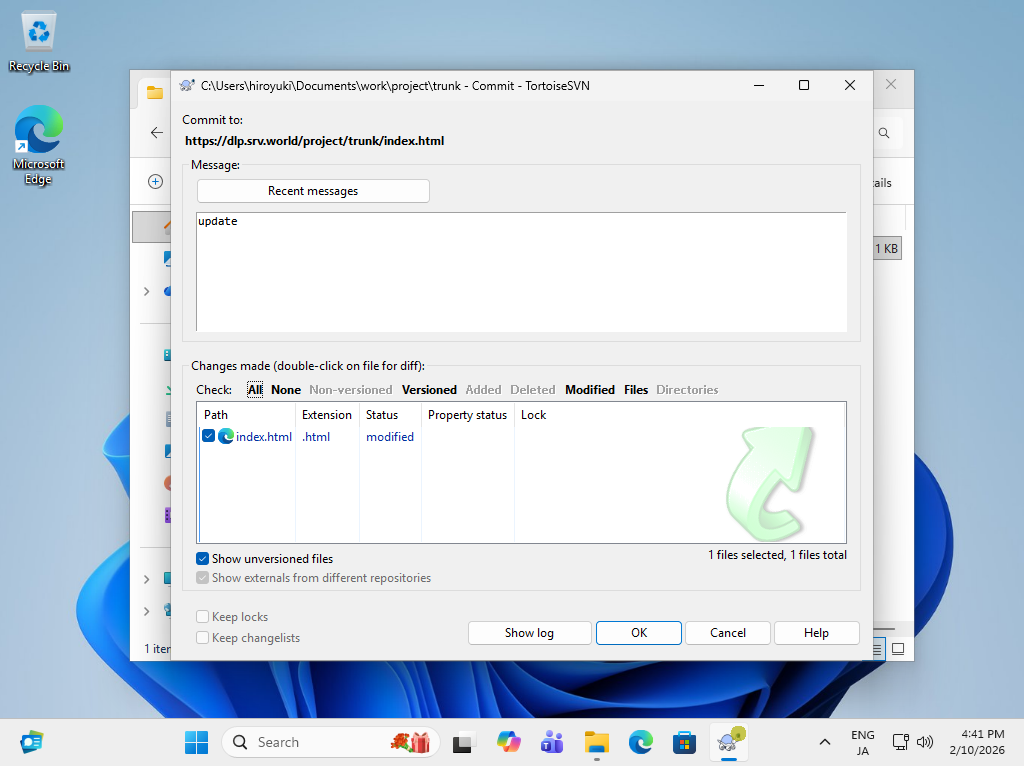1024x766 pixels.
Task: Click Files in the Check row
Action: pos(635,390)
